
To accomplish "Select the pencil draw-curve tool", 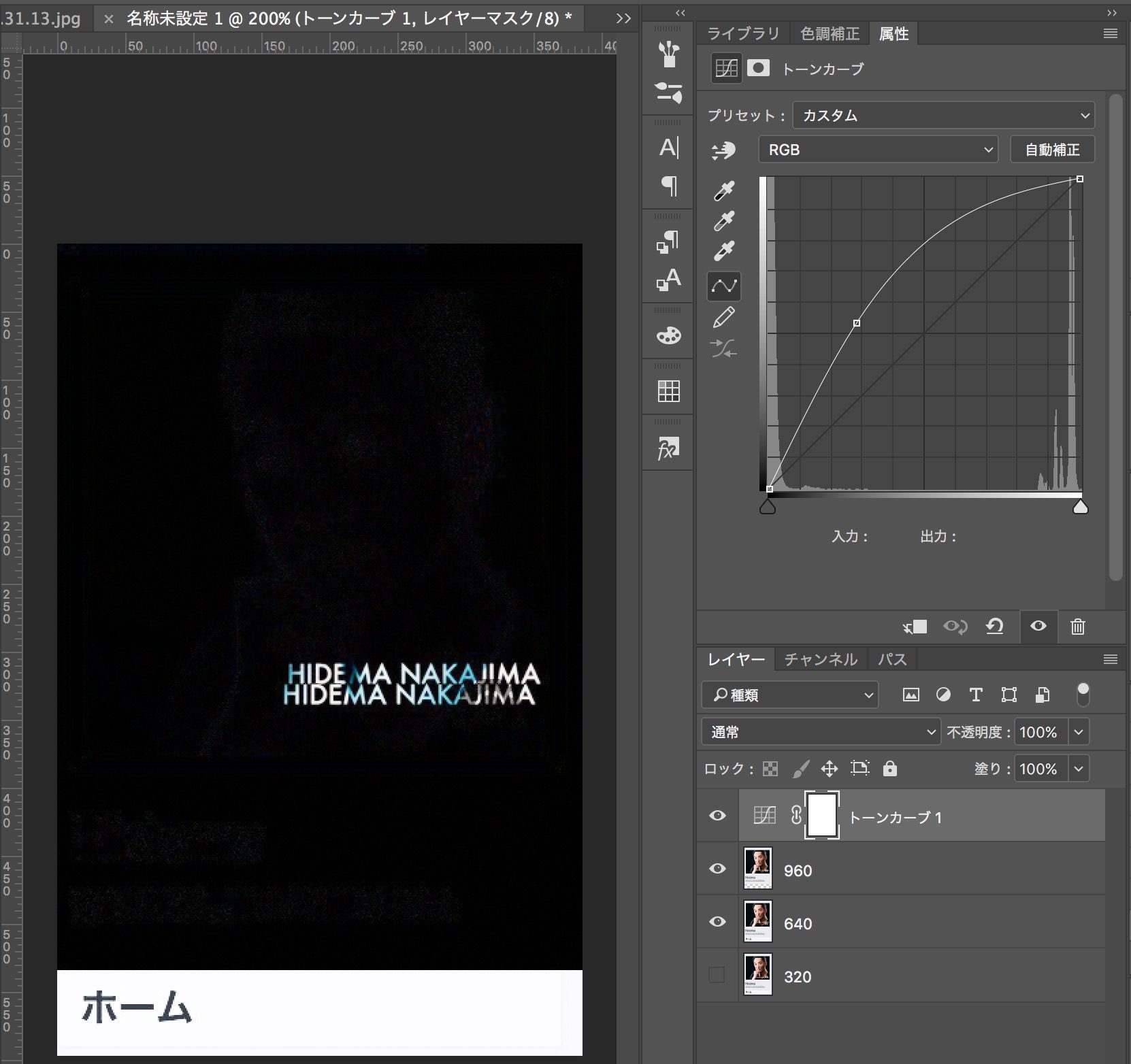I will tap(723, 317).
